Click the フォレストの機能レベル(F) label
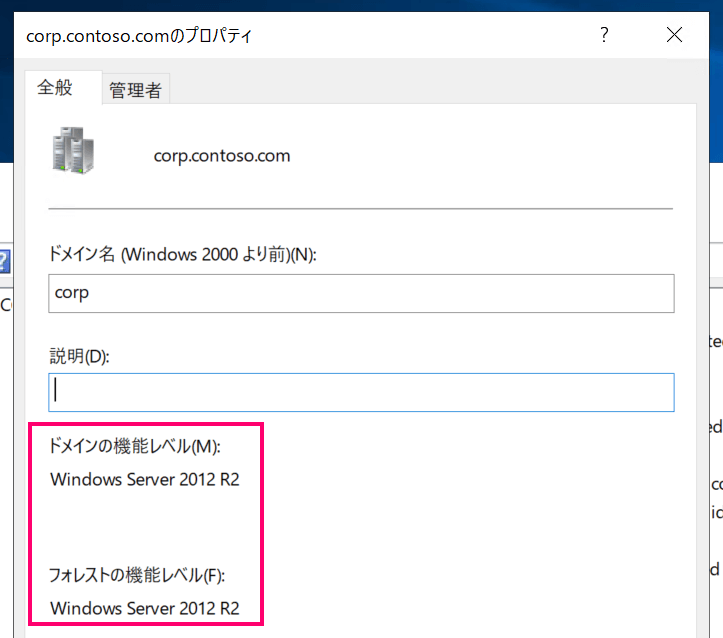The height and width of the screenshot is (638, 723). point(136,575)
